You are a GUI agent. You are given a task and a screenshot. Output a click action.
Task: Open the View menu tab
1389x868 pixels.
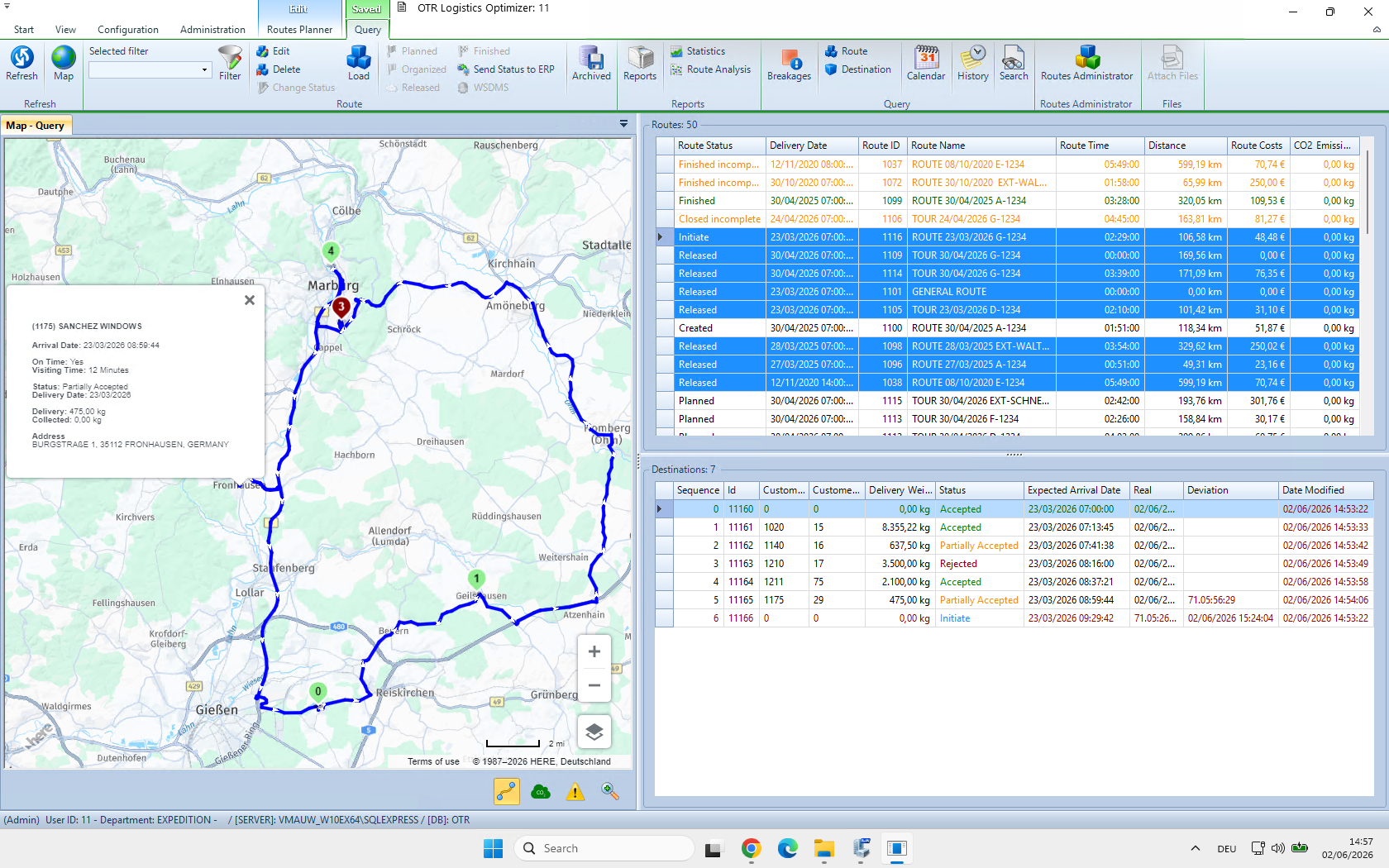click(65, 30)
